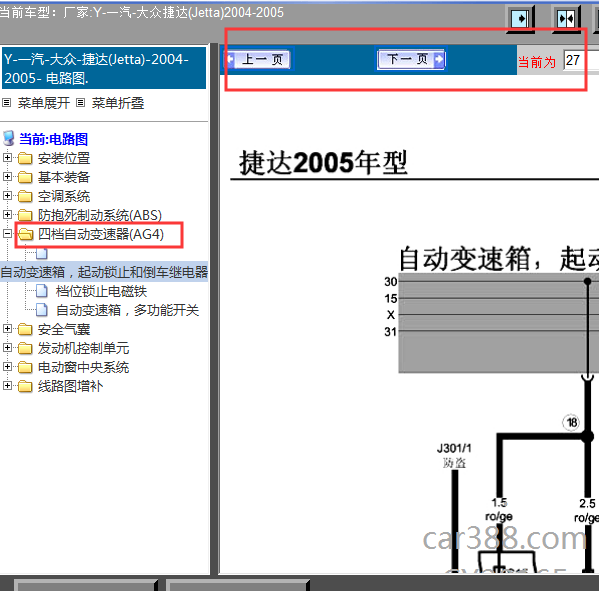Click the 线路图增补 folder icon
Image resolution: width=599 pixels, height=591 pixels.
[x=25, y=386]
